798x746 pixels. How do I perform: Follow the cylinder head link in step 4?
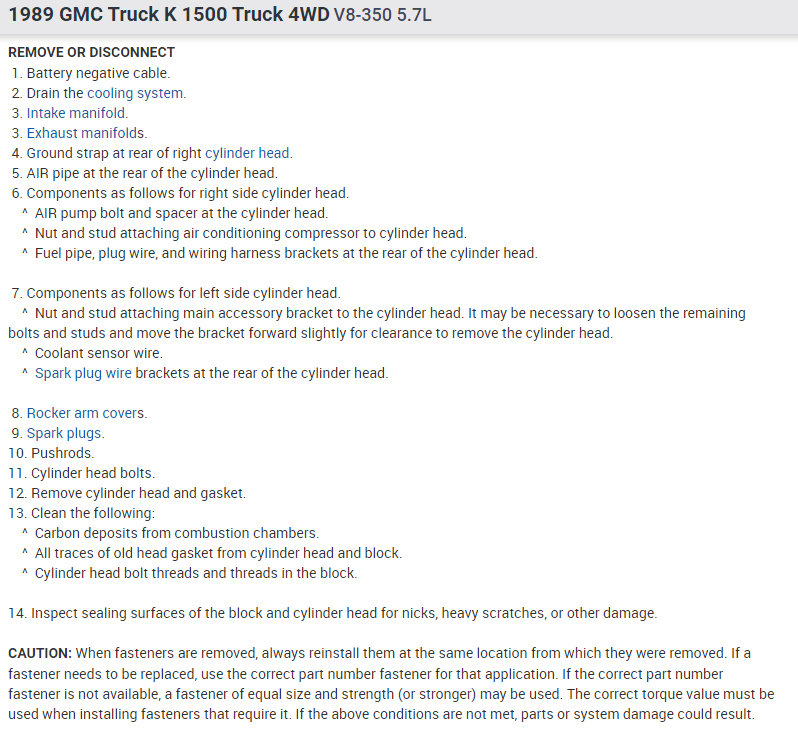click(247, 153)
